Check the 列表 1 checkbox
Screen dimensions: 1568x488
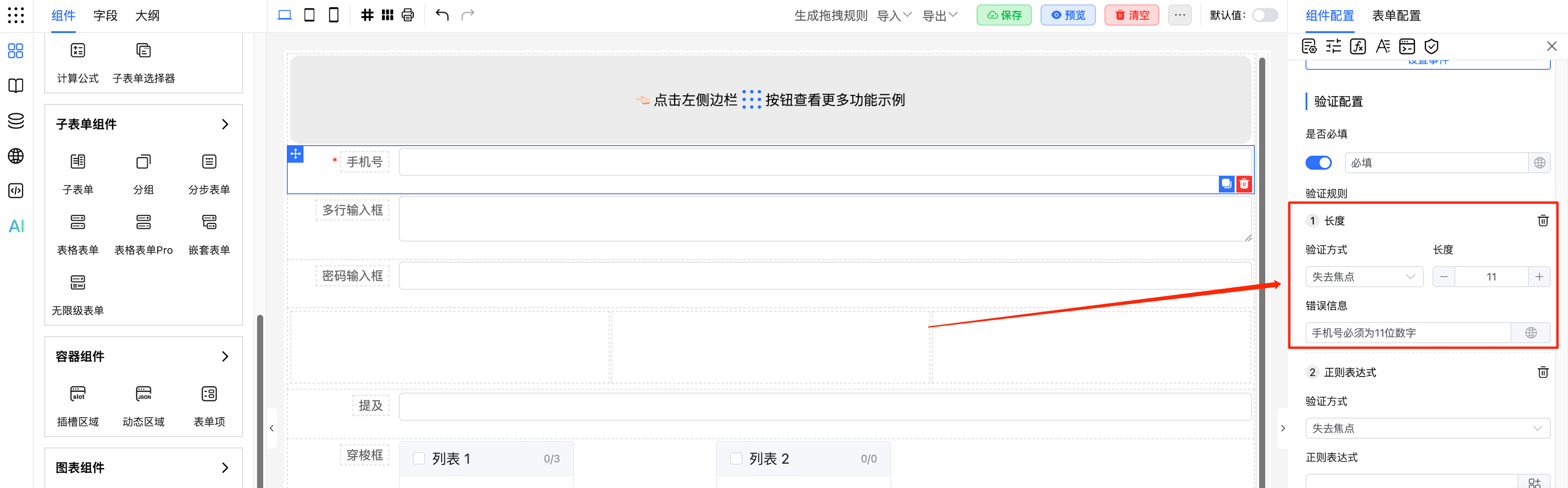(419, 458)
